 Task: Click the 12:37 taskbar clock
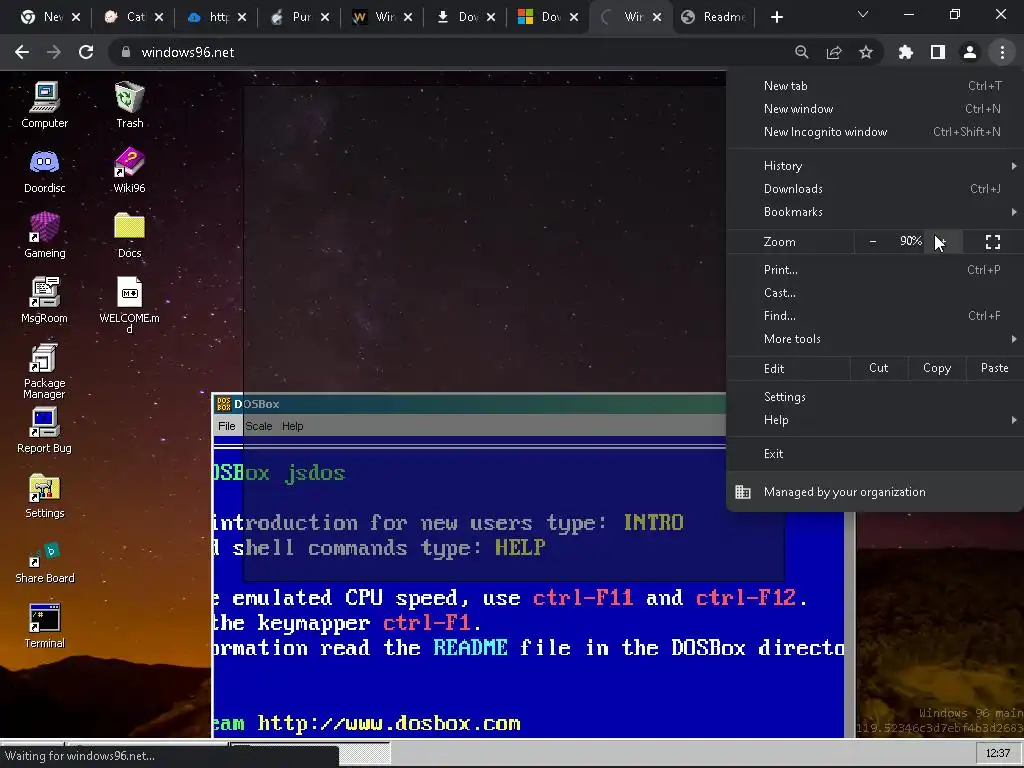point(997,753)
